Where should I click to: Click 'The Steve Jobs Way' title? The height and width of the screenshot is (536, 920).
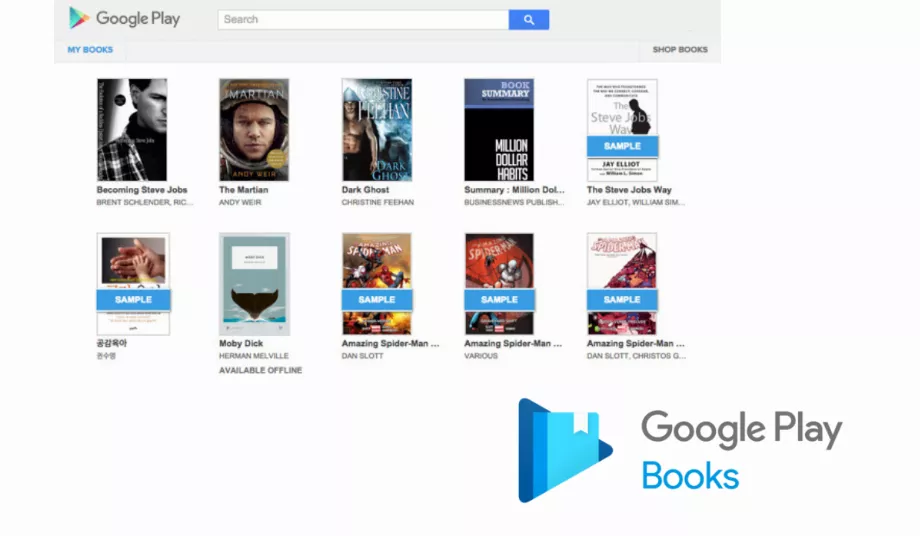point(629,190)
